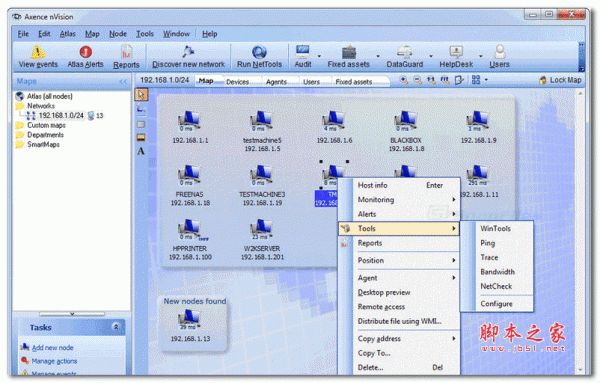Click Add new node link

(52, 347)
